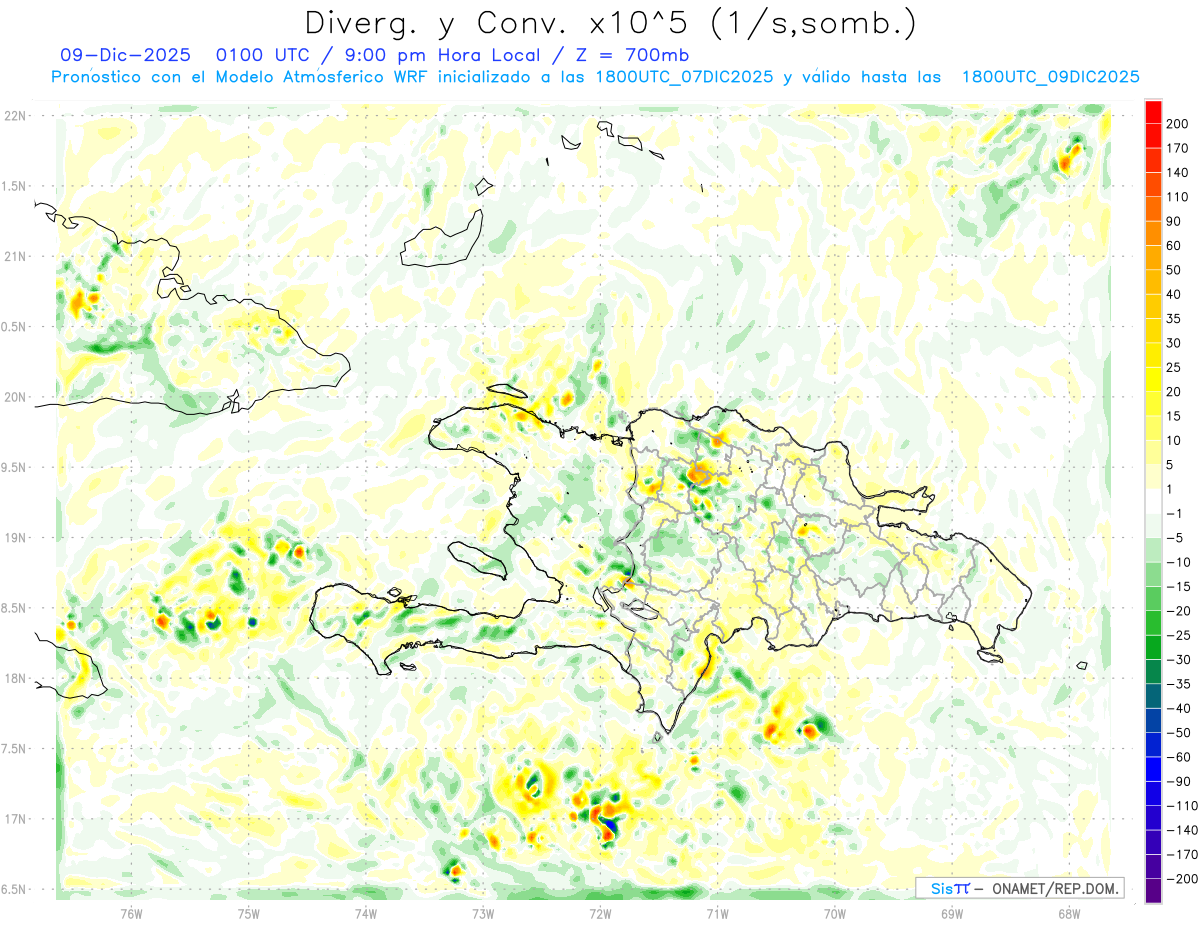Screen dimensions: 1200x927
Task: Click the '22N' latitude label
Action: (x=15, y=115)
